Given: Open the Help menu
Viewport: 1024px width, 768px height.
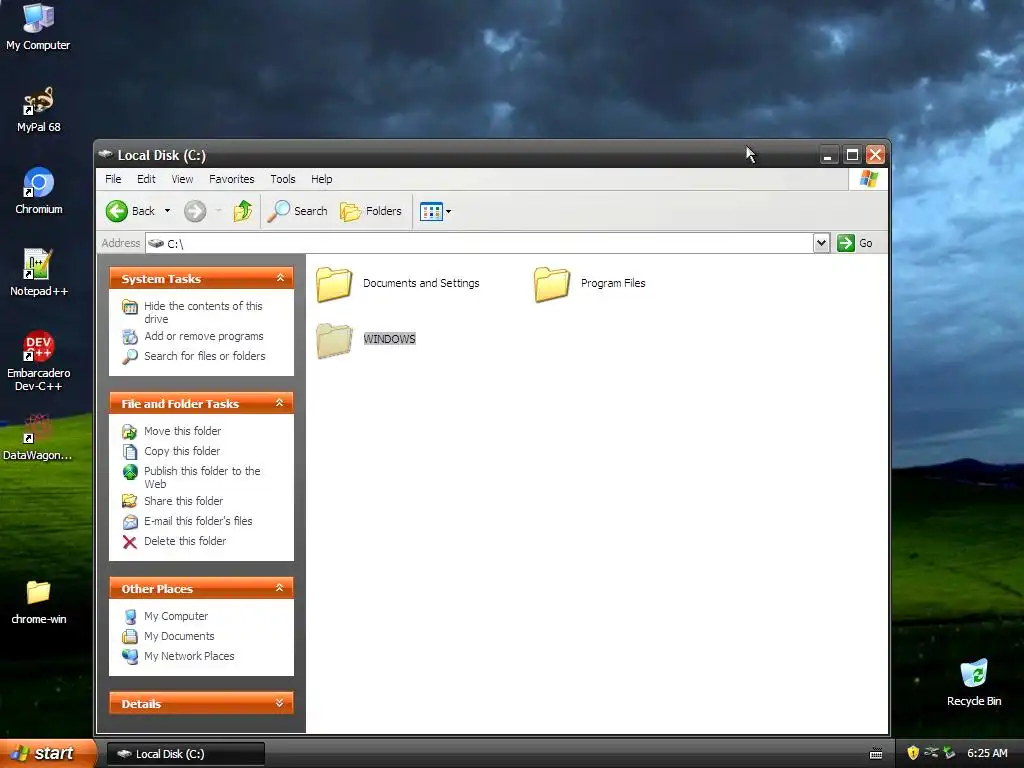Looking at the screenshot, I should [x=321, y=179].
